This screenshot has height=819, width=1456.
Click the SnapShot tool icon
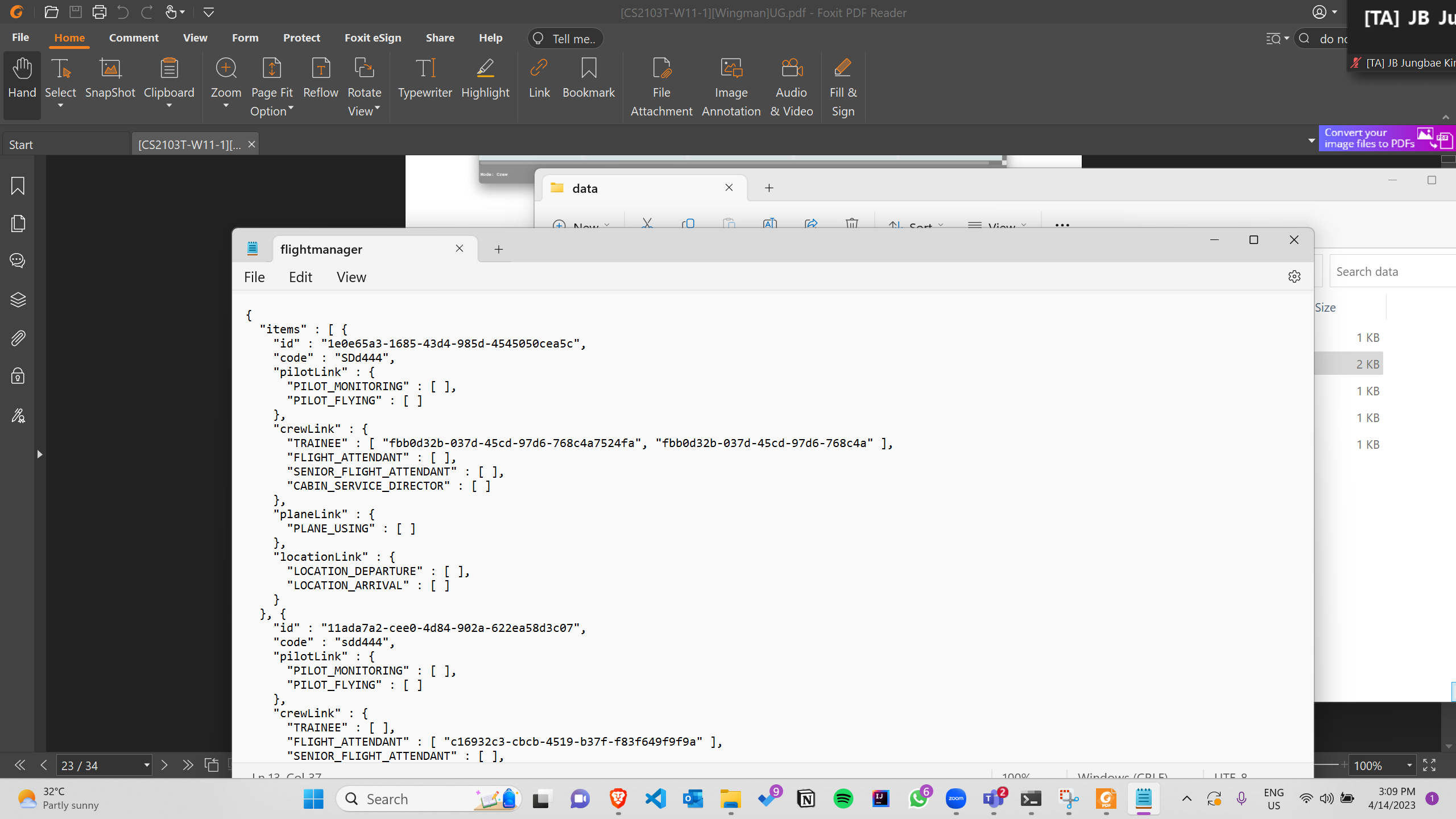pos(110,69)
